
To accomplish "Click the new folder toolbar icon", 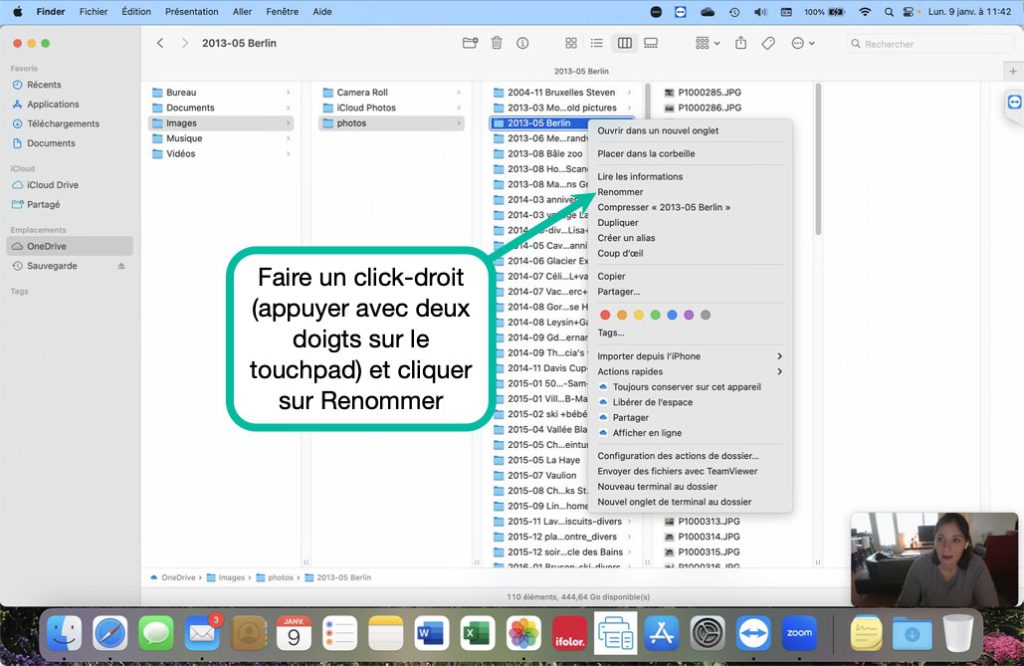I will (470, 43).
